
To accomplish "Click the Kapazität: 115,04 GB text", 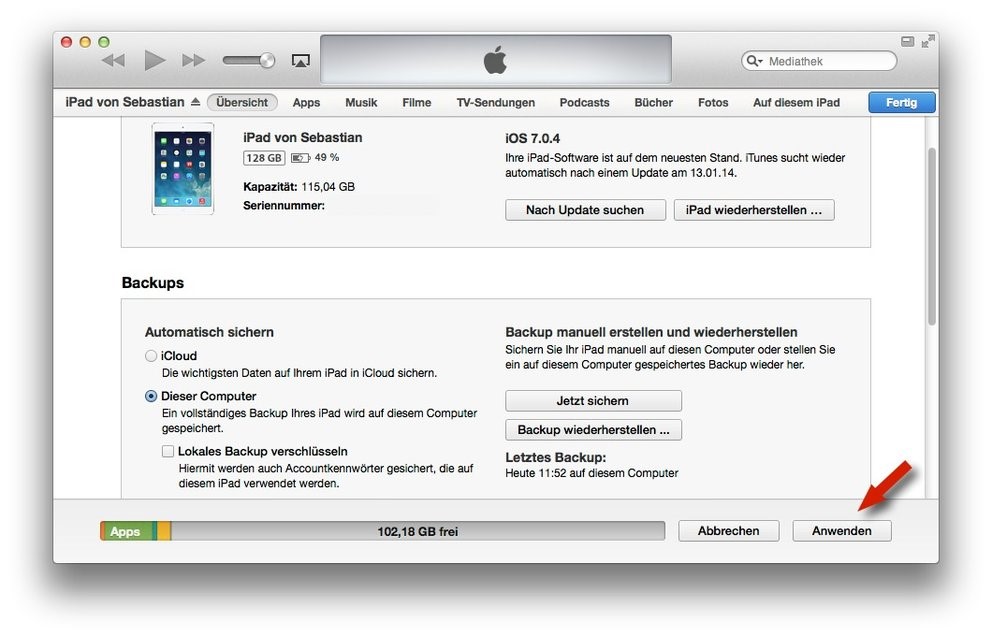I will pos(299,187).
